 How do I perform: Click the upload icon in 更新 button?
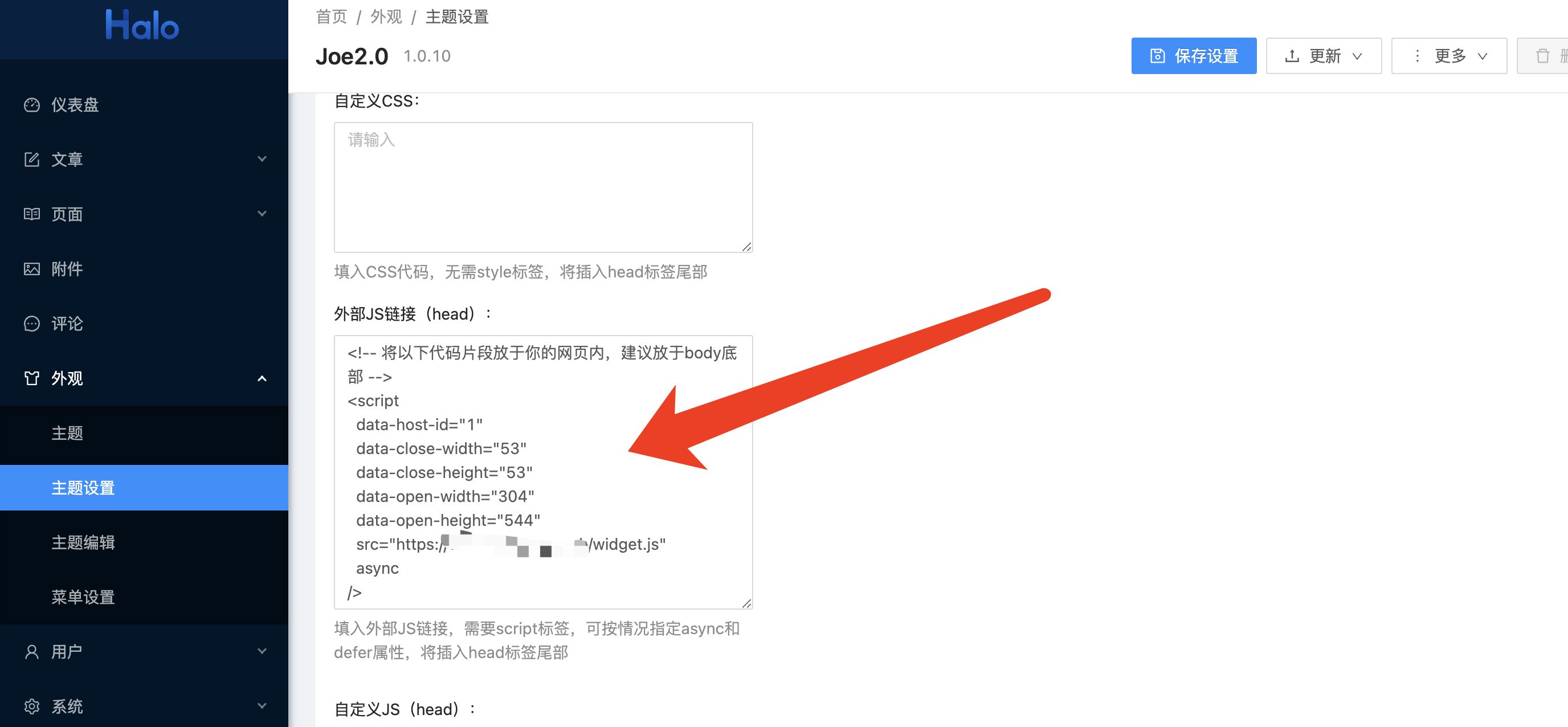tap(1292, 56)
